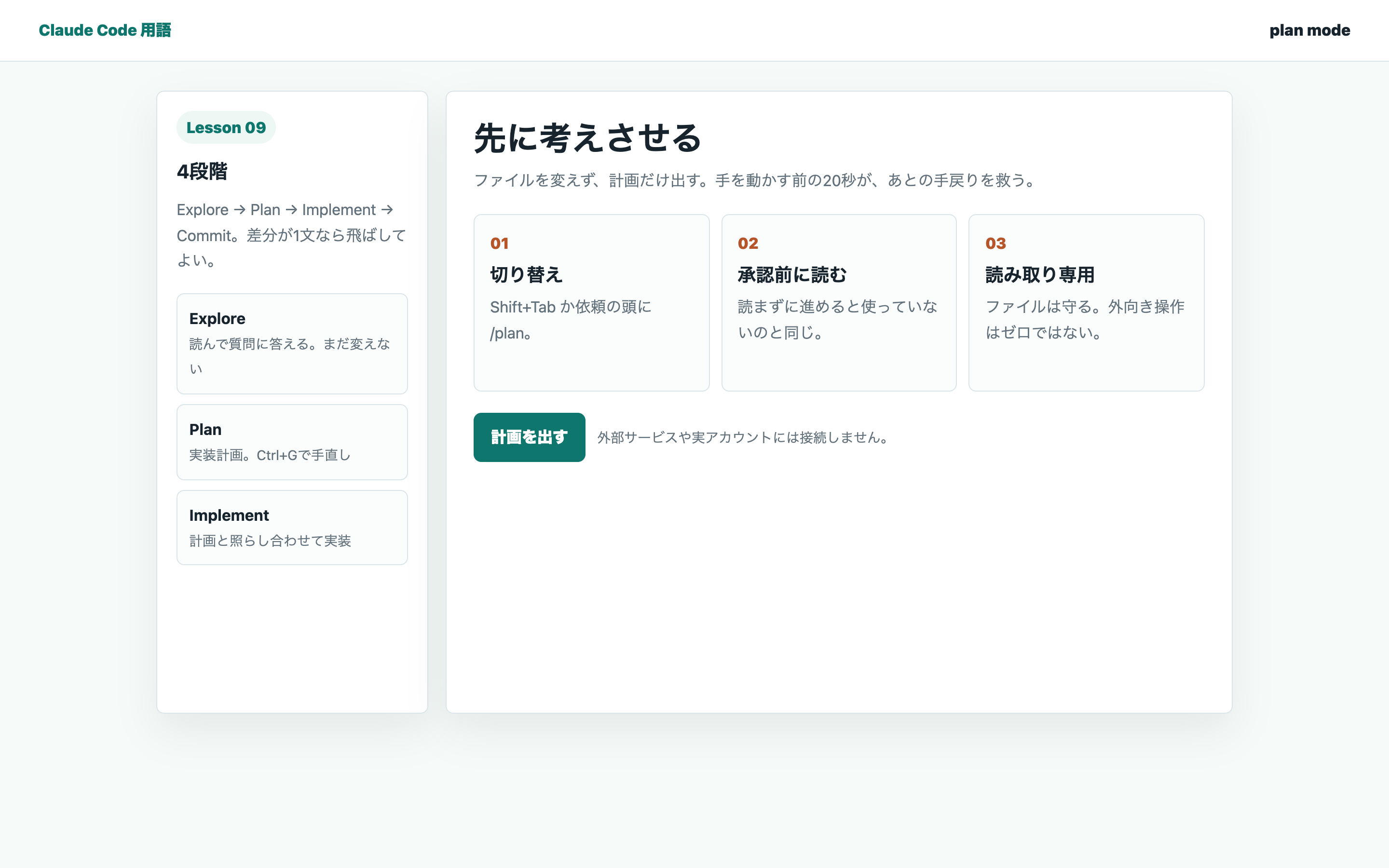This screenshot has height=868, width=1389.
Task: Click text 実装計画。Ctrl+Gで手直し
Action: click(x=270, y=455)
